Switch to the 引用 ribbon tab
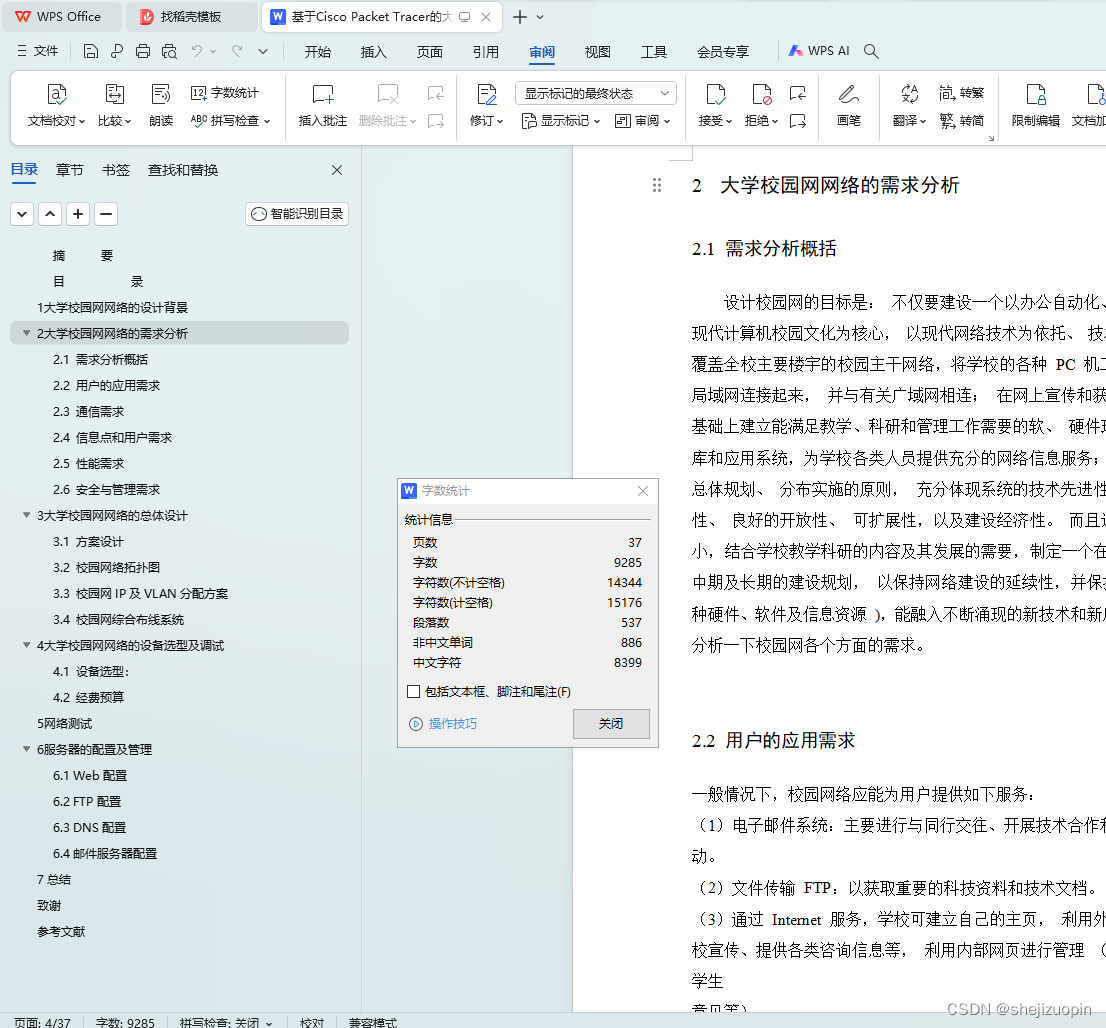 [x=485, y=52]
